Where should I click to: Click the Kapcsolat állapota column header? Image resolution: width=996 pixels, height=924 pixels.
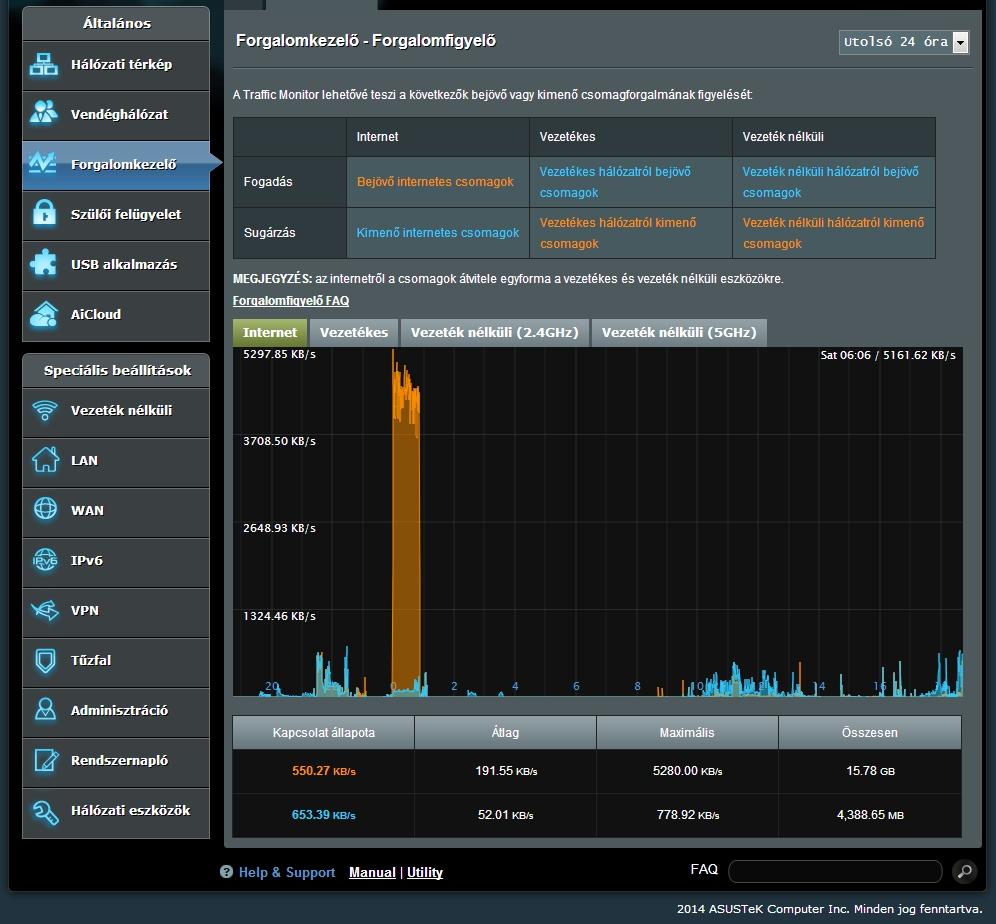[x=323, y=732]
